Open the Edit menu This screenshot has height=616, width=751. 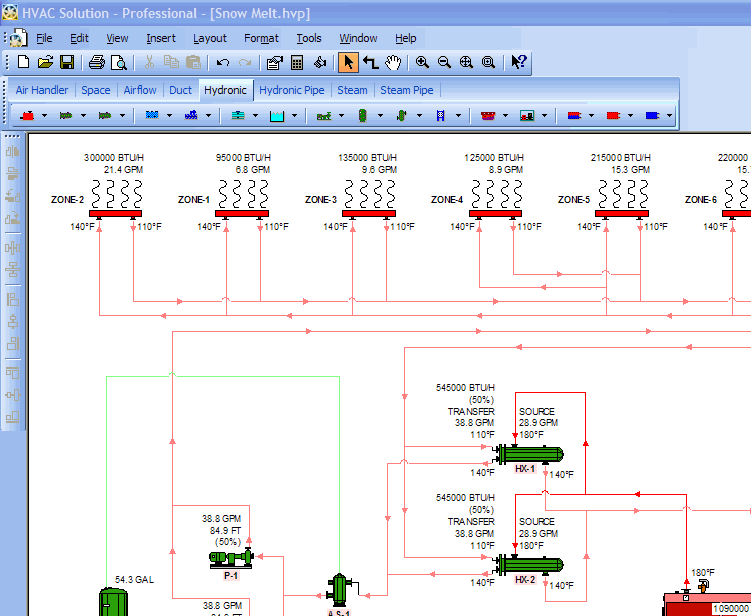[80, 38]
